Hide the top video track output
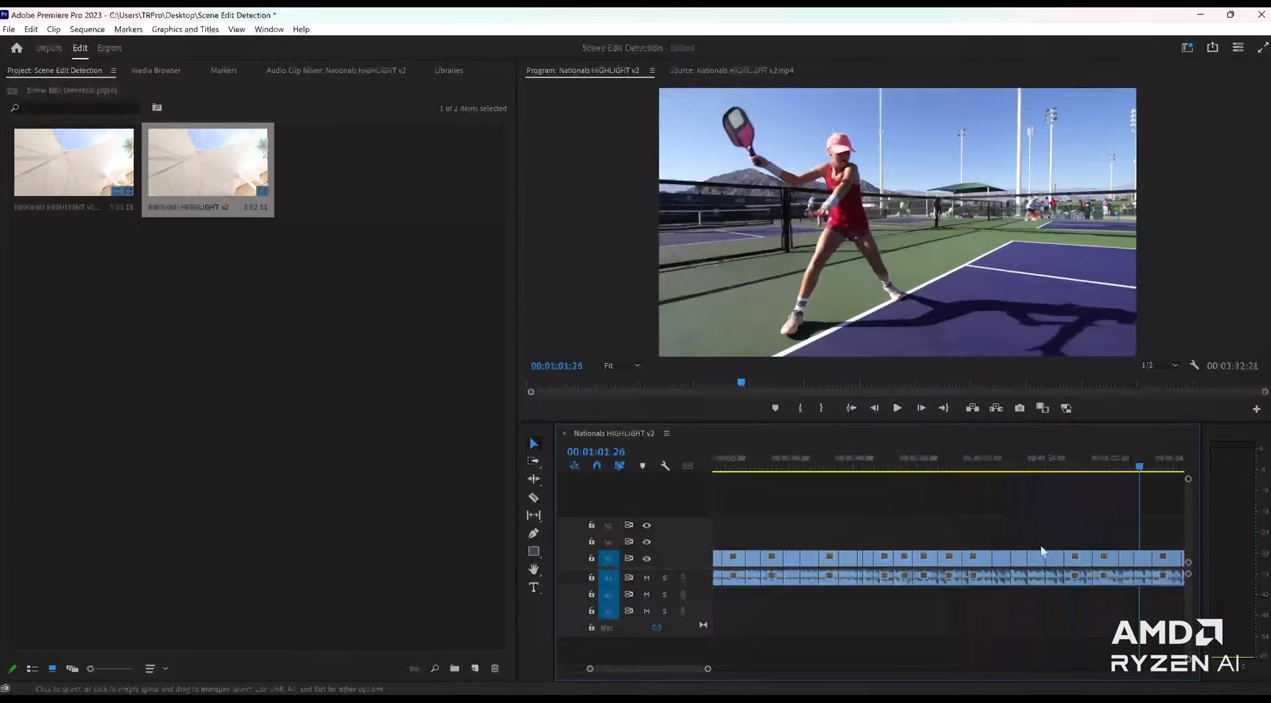The width and height of the screenshot is (1271, 703). [646, 525]
